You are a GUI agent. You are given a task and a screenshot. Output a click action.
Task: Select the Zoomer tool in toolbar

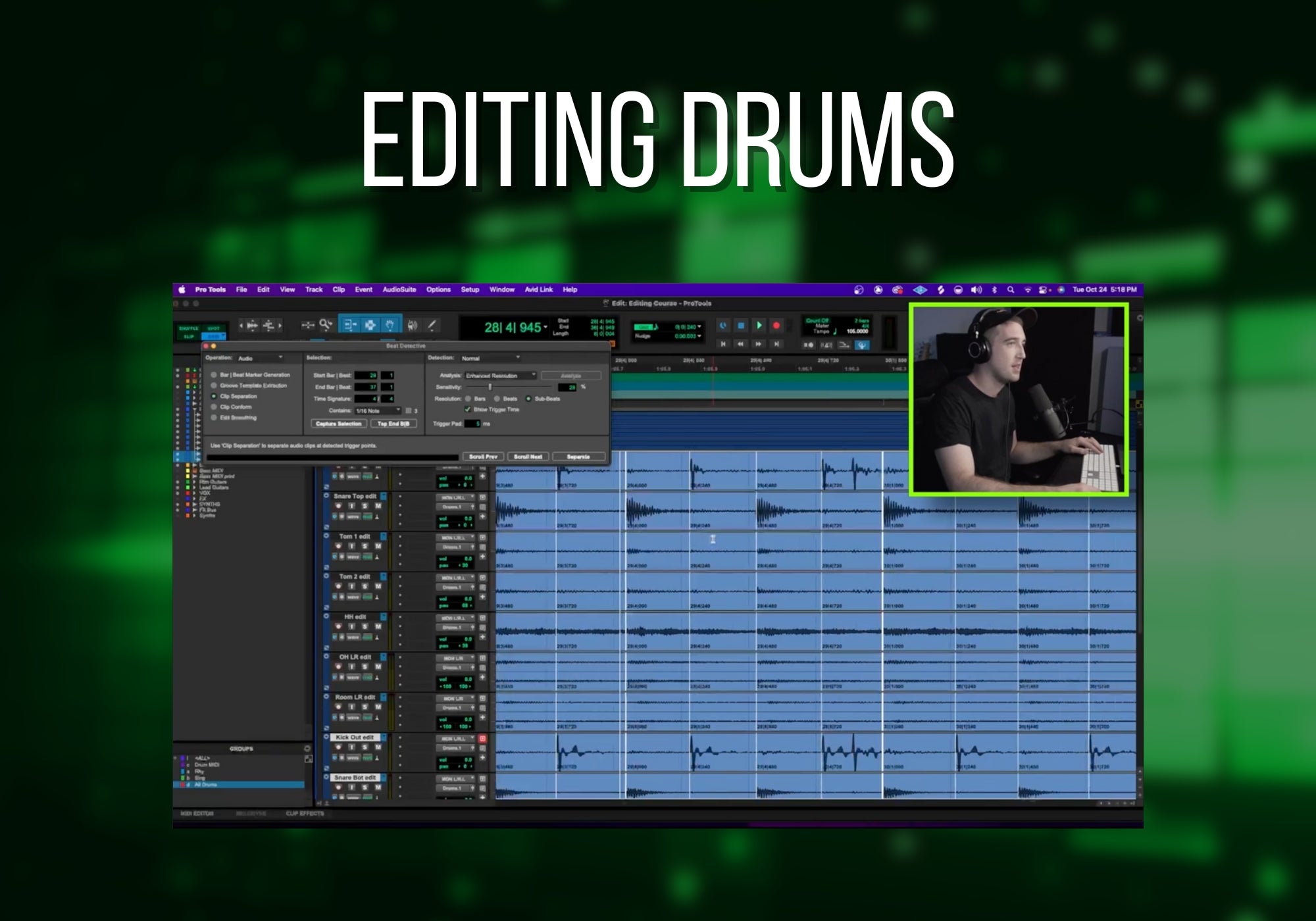326,325
